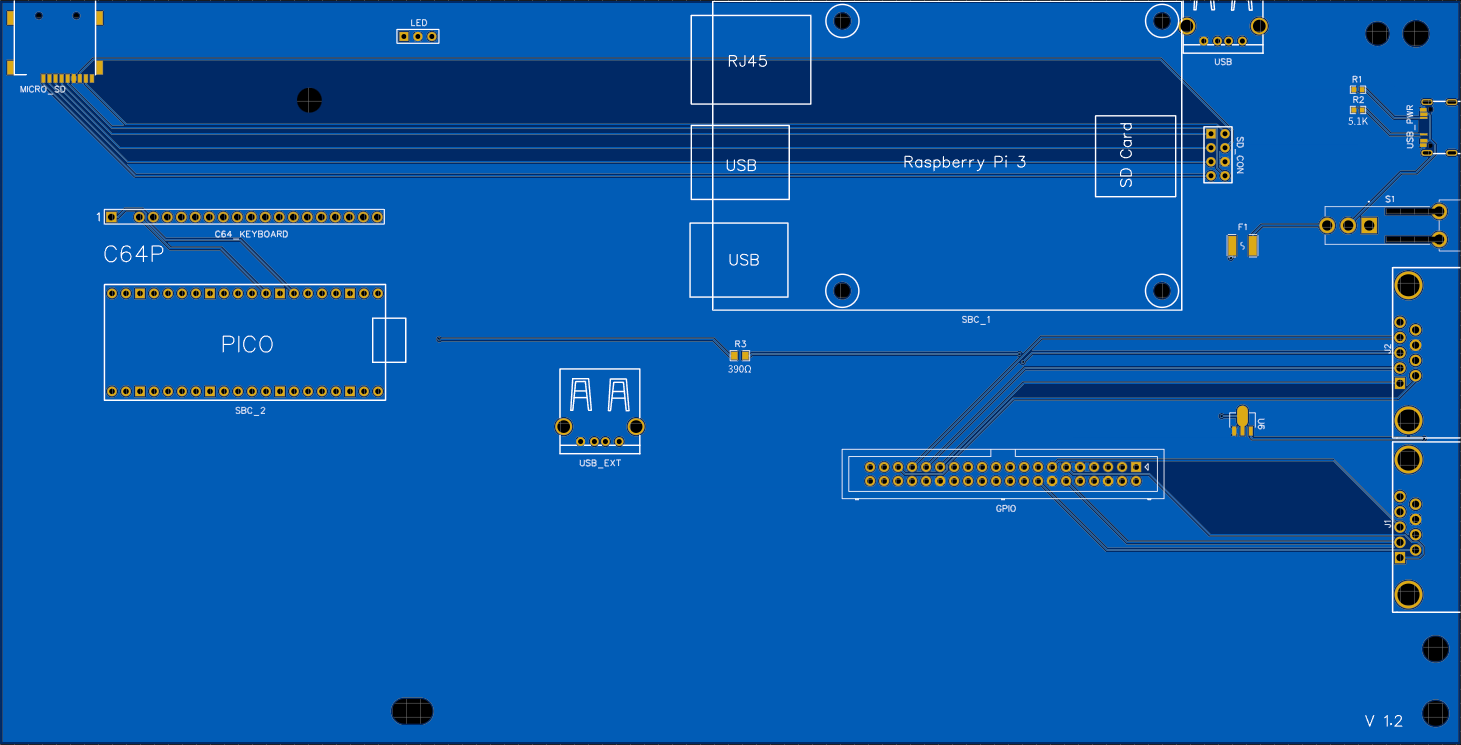Viewport: 1461px width, 745px height.
Task: Click the GPIO header label
Action: coord(1005,509)
